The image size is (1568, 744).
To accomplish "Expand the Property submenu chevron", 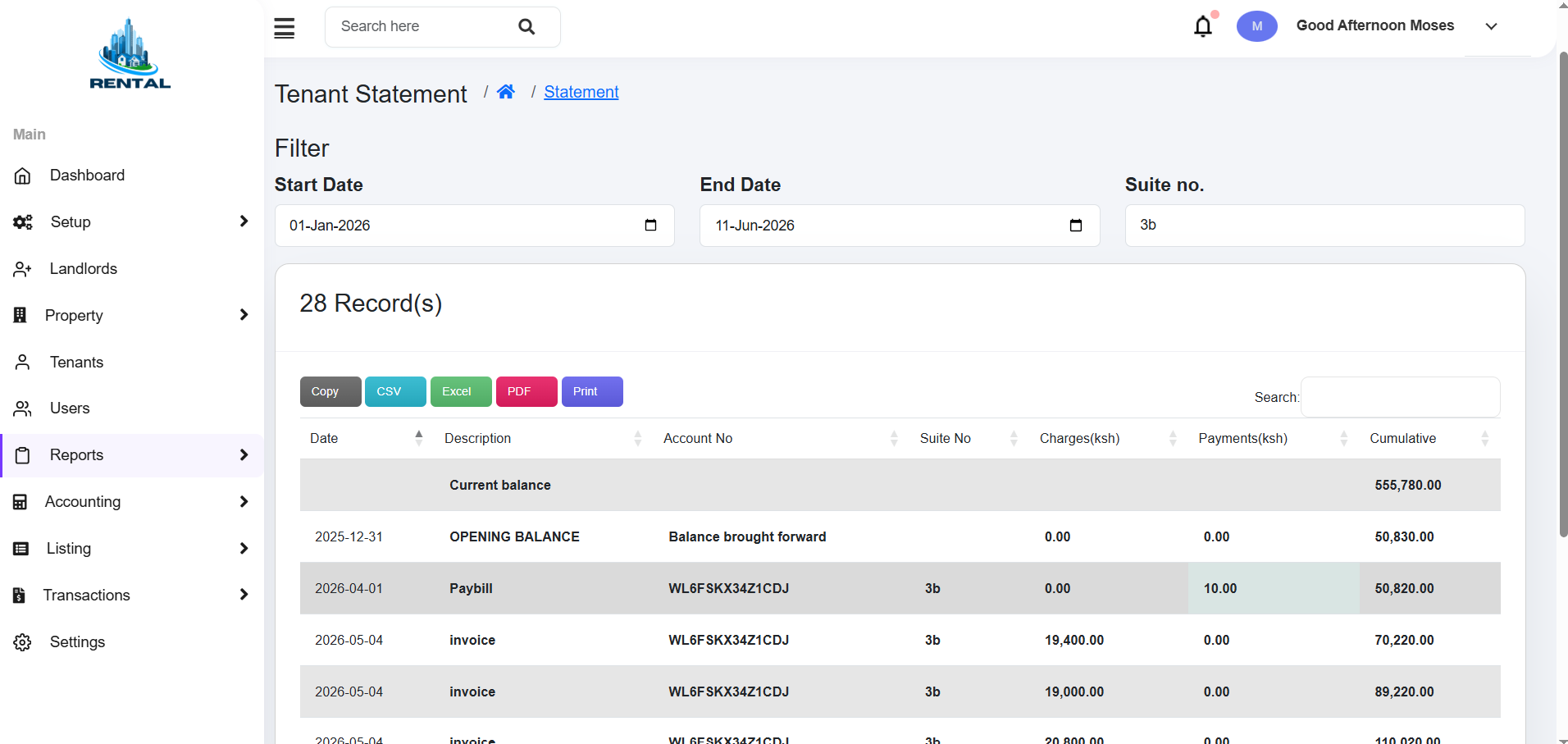I will (244, 315).
